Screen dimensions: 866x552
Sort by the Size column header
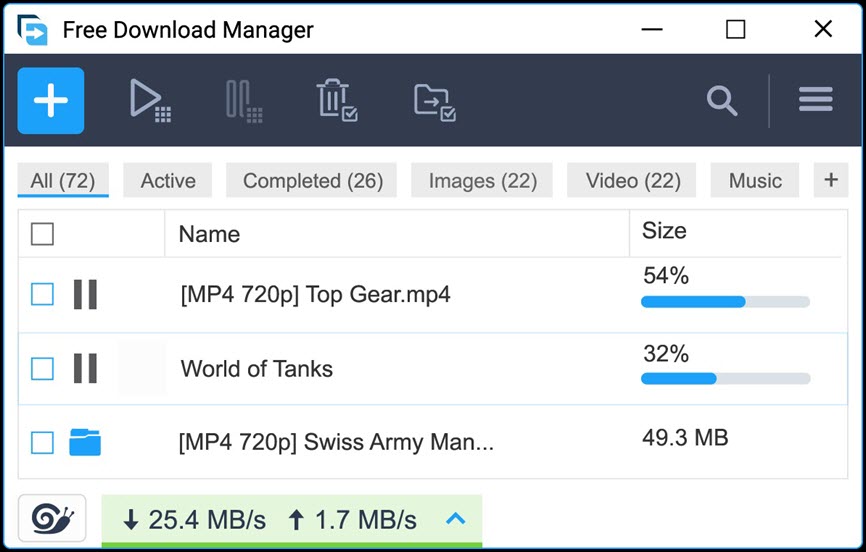738,234
